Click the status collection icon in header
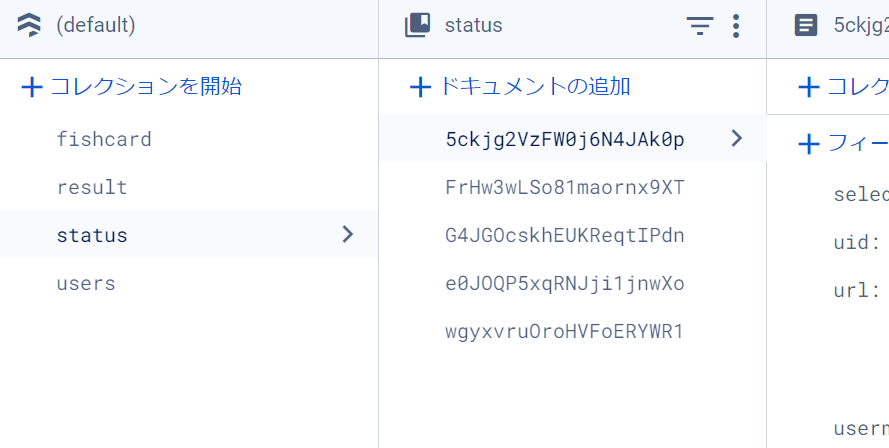 coord(417,26)
